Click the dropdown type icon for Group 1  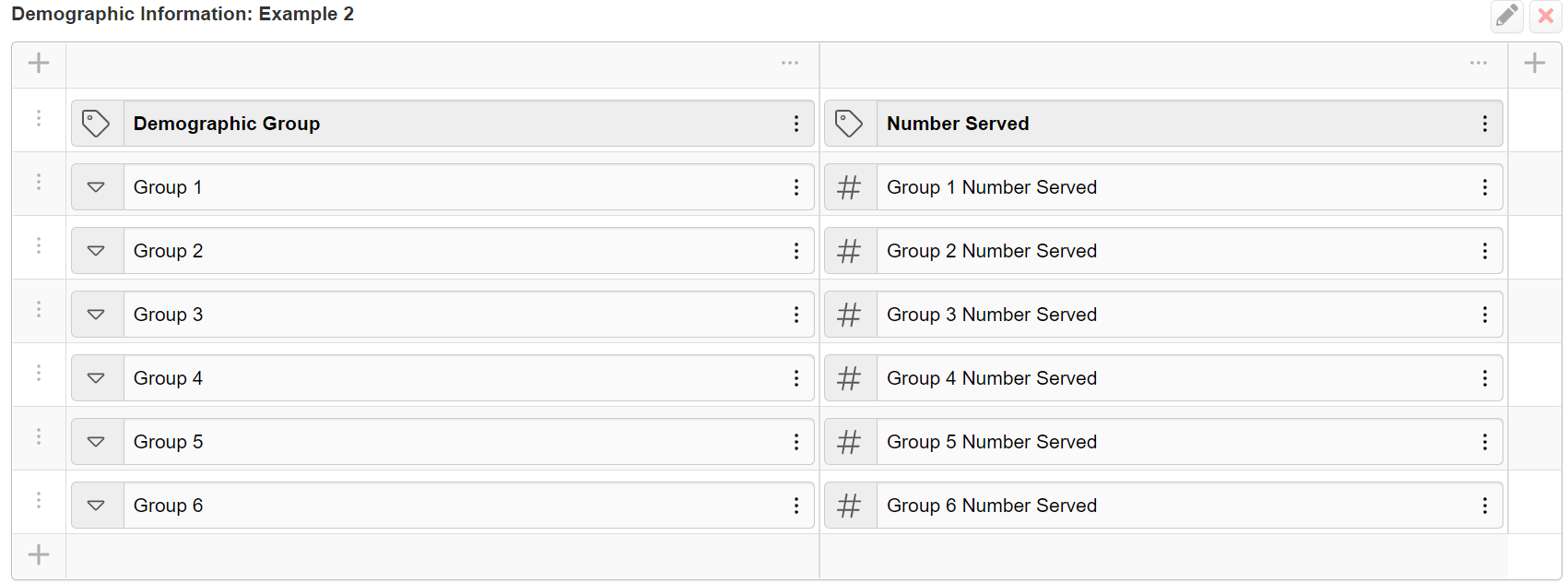[x=97, y=187]
